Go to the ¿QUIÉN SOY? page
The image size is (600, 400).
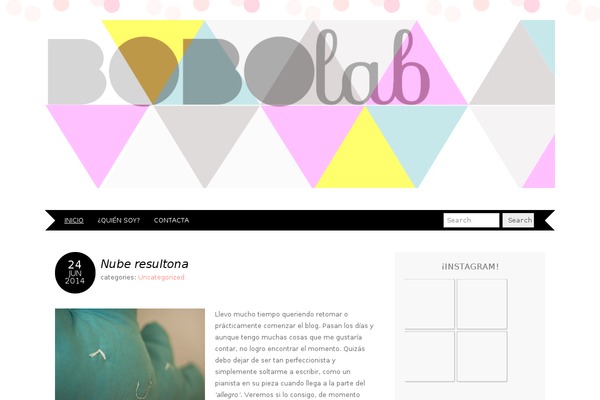point(119,220)
